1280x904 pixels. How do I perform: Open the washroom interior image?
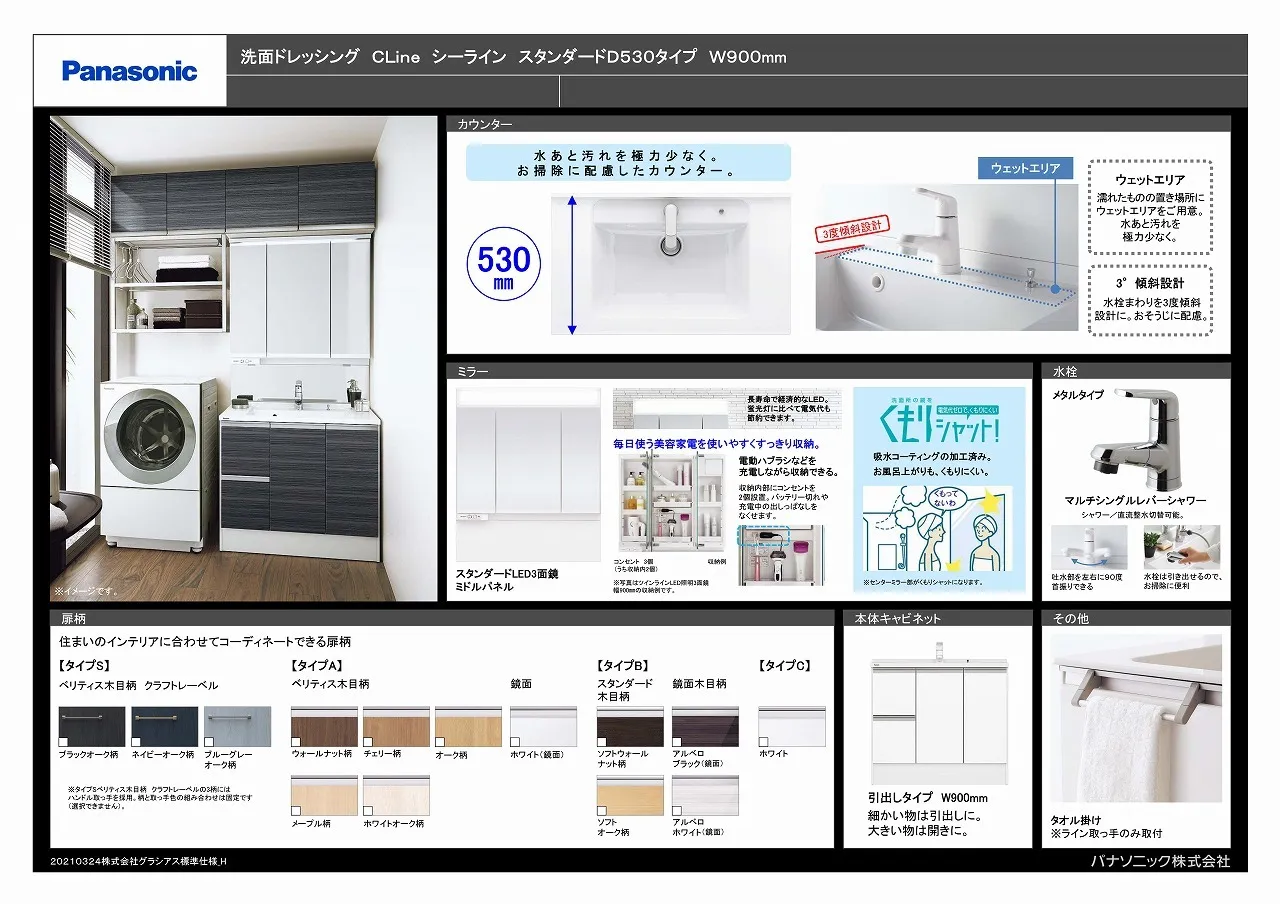click(x=244, y=358)
